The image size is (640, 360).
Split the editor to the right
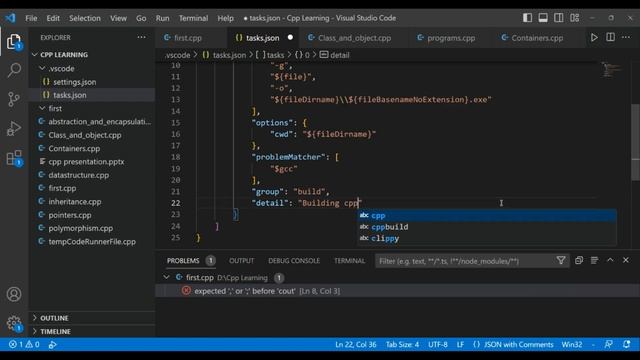point(610,37)
